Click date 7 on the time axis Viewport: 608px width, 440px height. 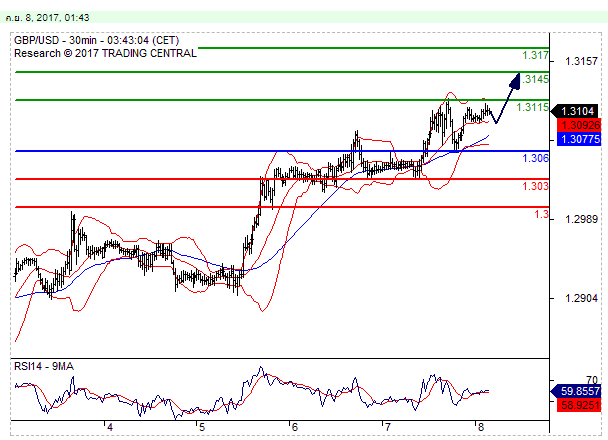387,427
